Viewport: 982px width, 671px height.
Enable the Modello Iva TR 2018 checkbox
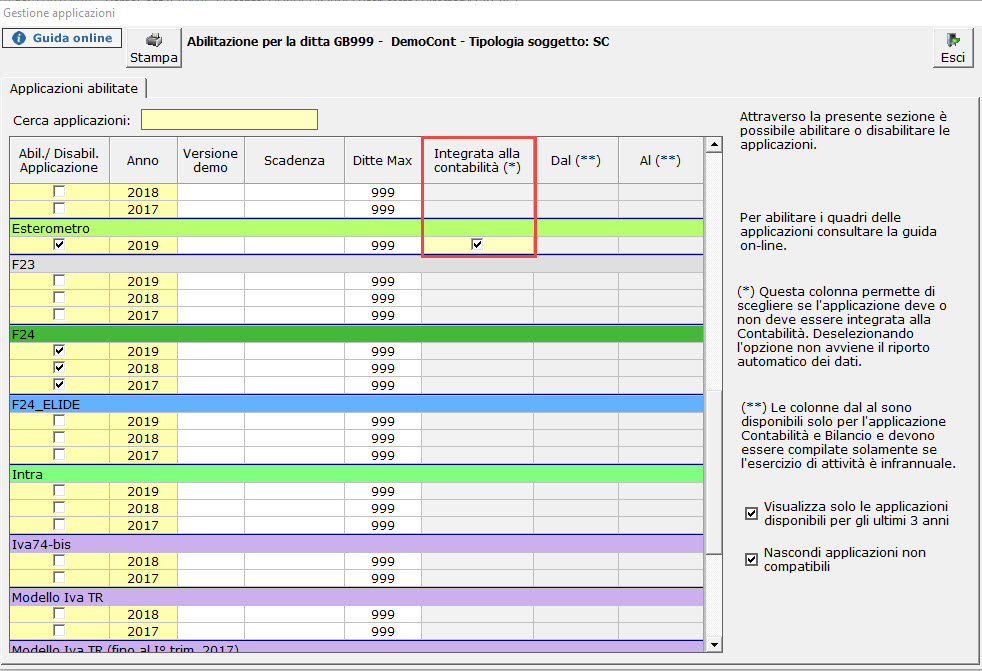coord(59,614)
